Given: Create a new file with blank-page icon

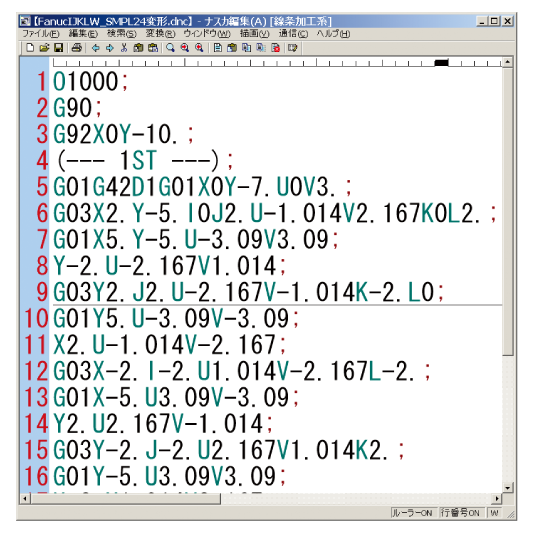Looking at the screenshot, I should (30, 48).
